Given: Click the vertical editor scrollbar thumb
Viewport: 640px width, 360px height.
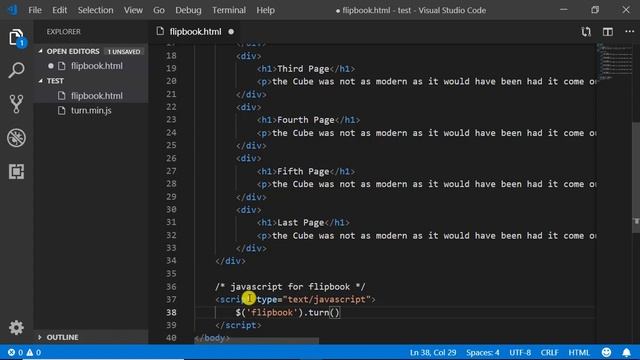Looking at the screenshot, I should point(636,178).
